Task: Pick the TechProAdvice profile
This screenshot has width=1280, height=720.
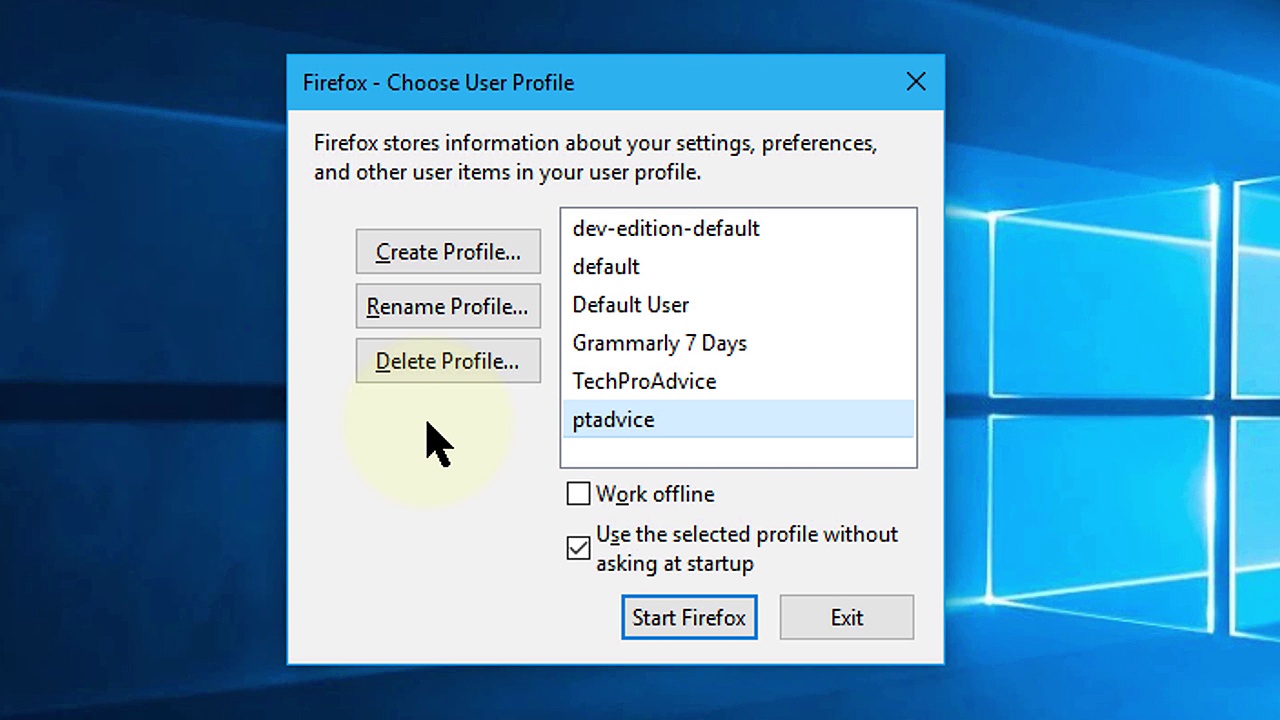Action: click(738, 381)
